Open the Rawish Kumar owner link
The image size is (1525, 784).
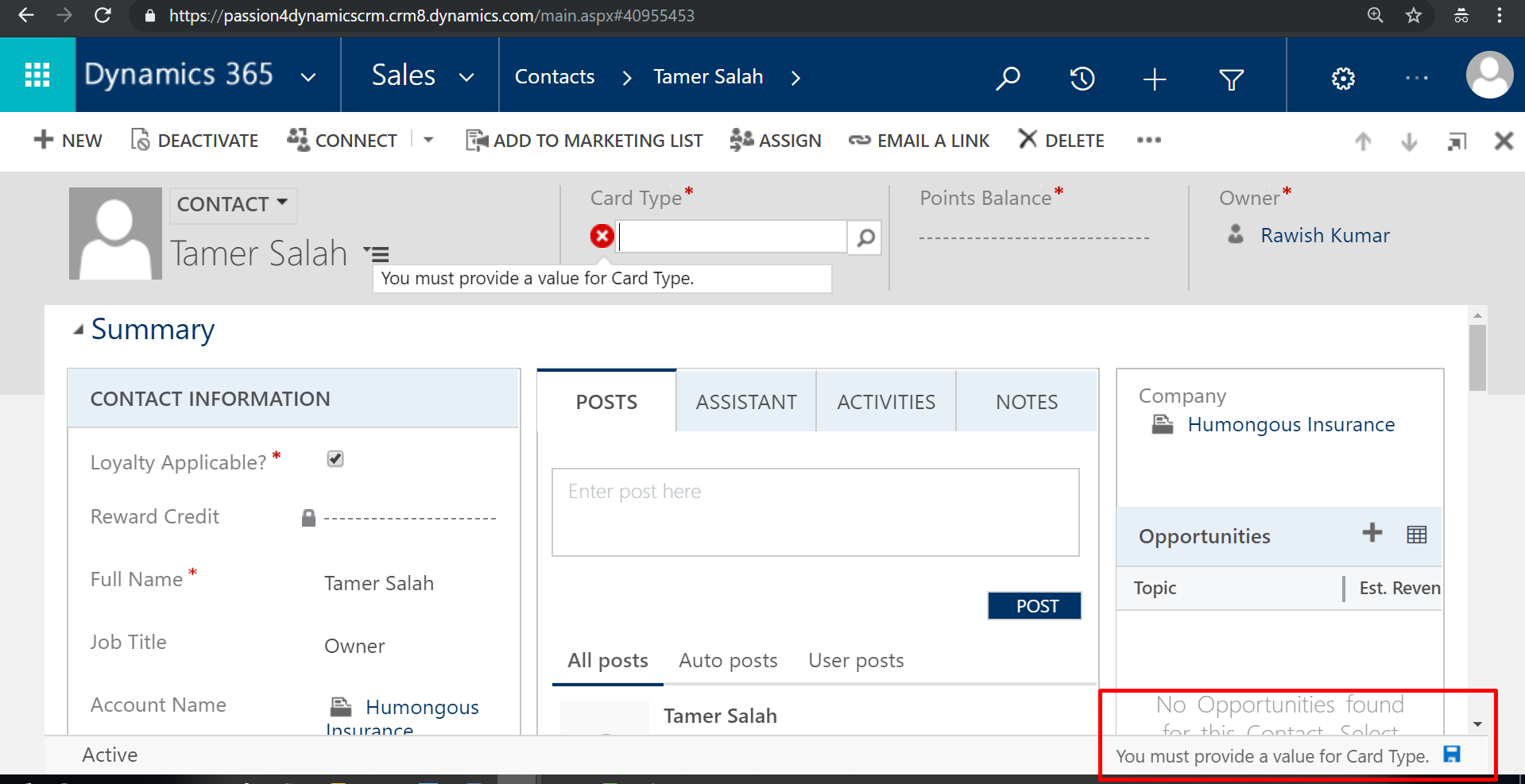pyautogui.click(x=1325, y=235)
